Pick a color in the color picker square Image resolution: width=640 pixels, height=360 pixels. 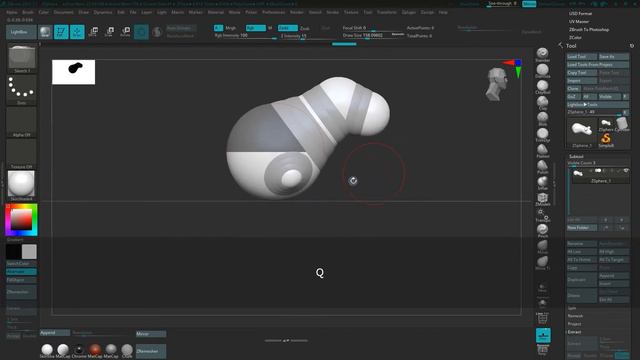[x=21, y=219]
